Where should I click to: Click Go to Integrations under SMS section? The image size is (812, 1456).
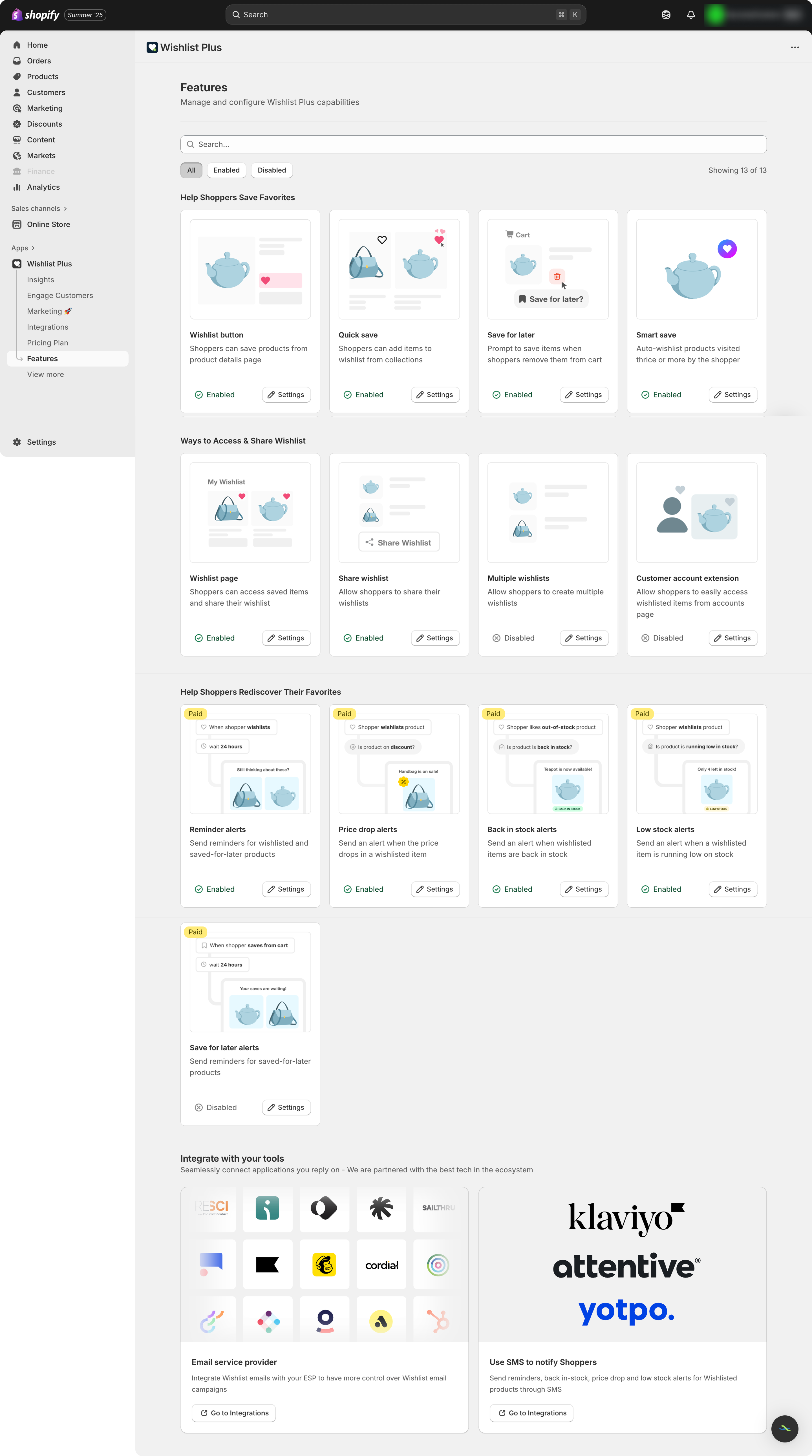pyautogui.click(x=531, y=1413)
